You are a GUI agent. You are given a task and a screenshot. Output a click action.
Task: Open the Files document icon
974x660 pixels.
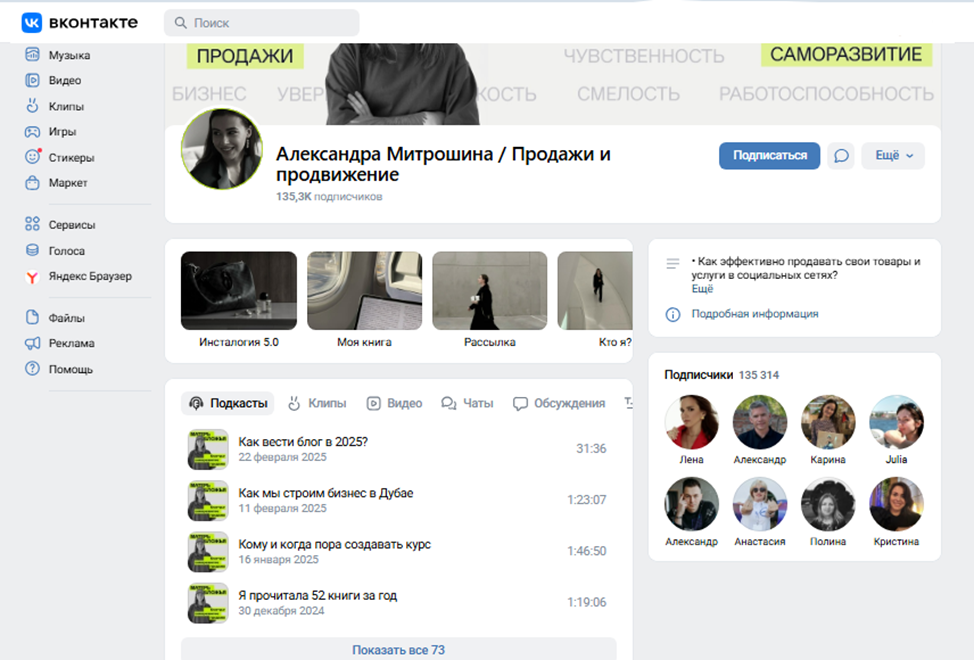32,317
